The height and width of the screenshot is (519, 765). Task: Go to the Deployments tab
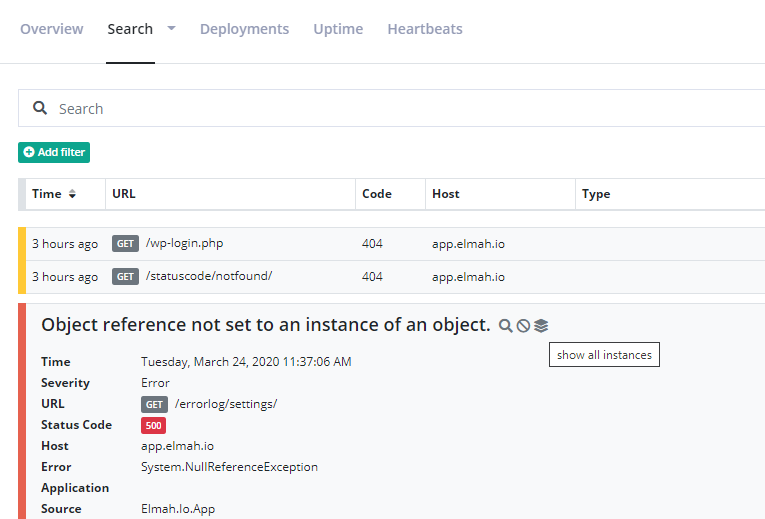click(244, 29)
